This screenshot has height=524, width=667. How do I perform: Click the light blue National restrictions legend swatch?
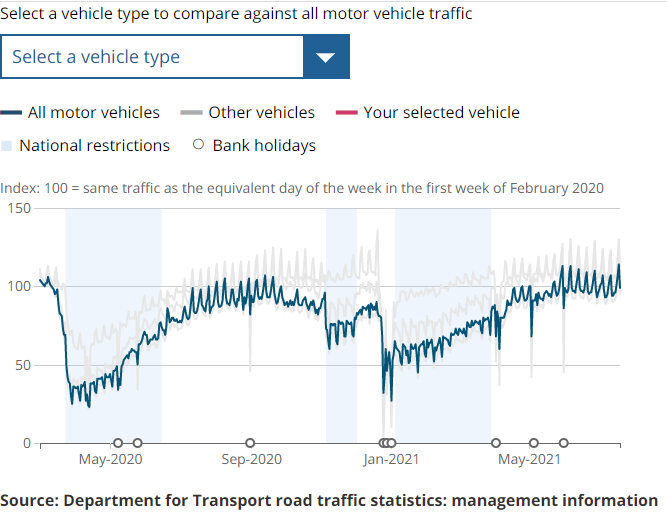[x=7, y=146]
